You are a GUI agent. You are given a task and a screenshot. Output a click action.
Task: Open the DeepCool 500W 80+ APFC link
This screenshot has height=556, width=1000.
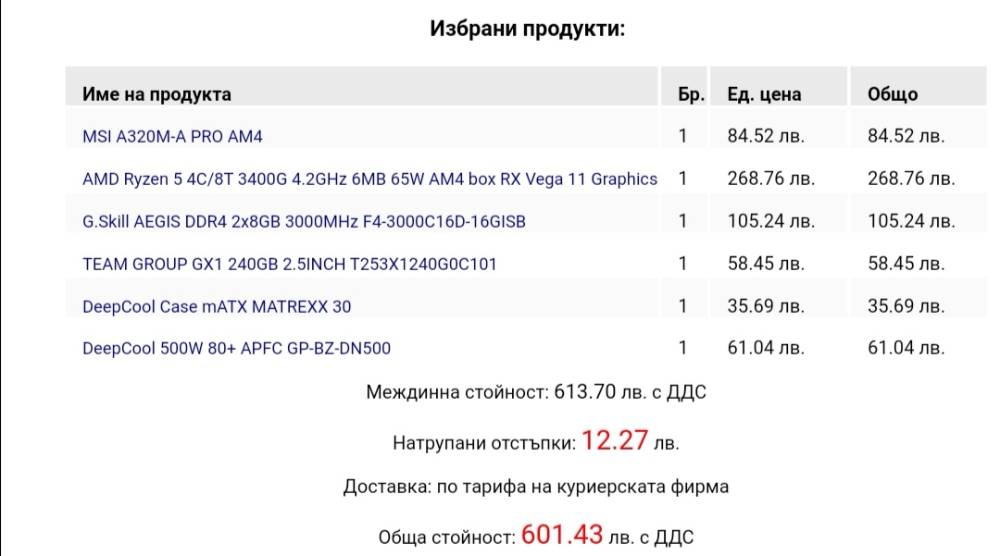click(x=236, y=349)
